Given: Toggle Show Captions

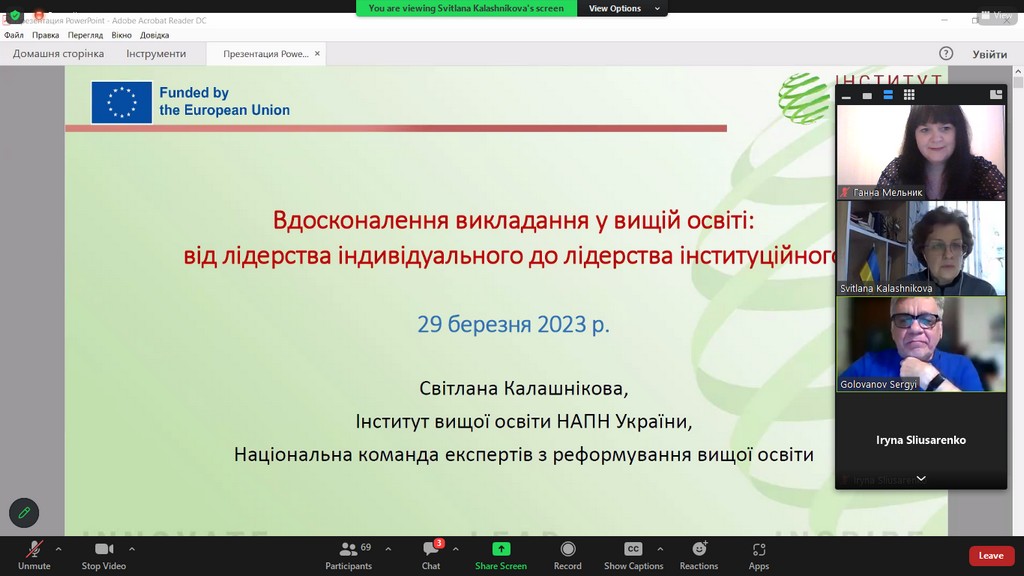Looking at the screenshot, I should coord(633,555).
